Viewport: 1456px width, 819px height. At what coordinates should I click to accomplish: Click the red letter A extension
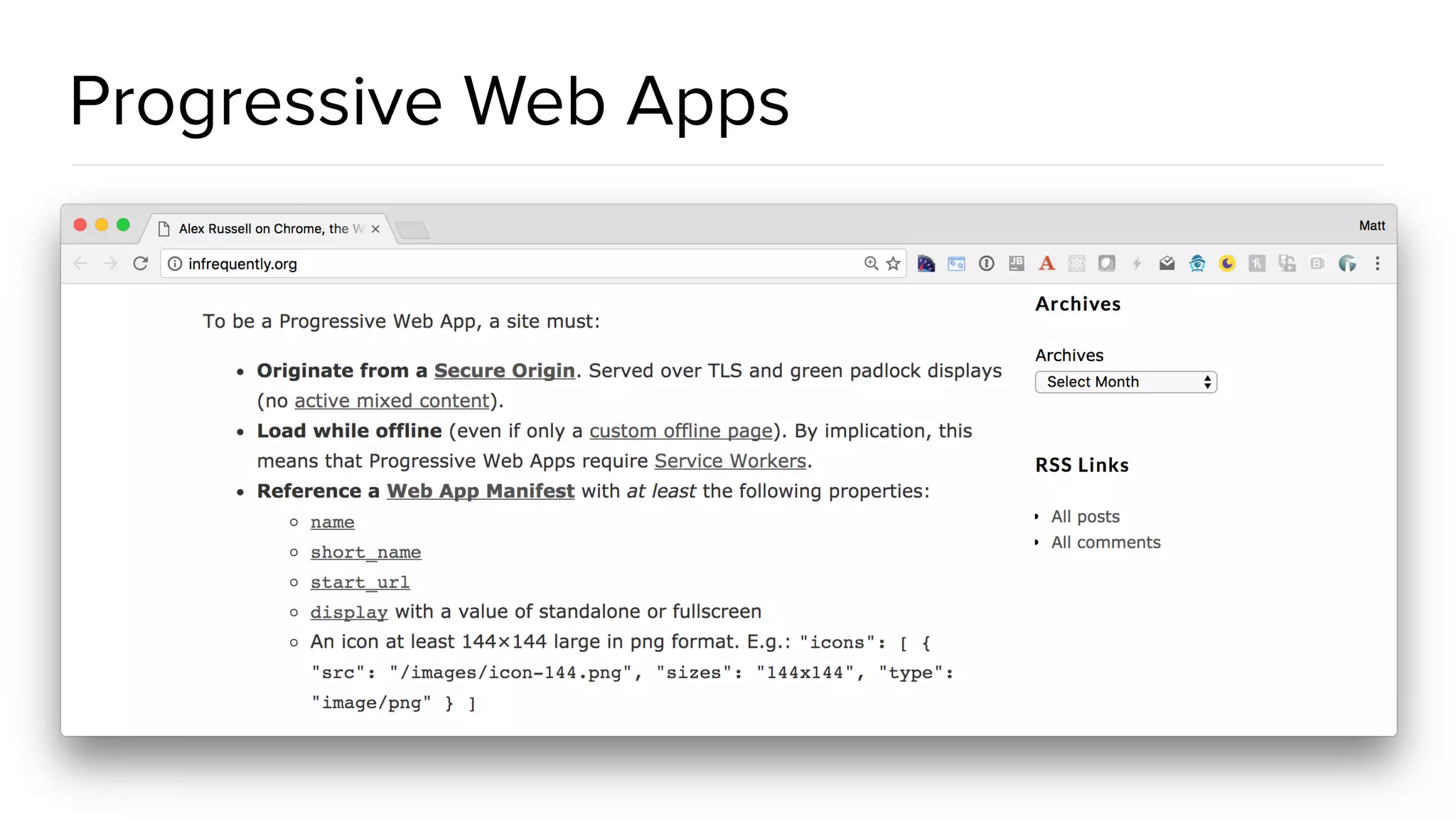[1046, 264]
